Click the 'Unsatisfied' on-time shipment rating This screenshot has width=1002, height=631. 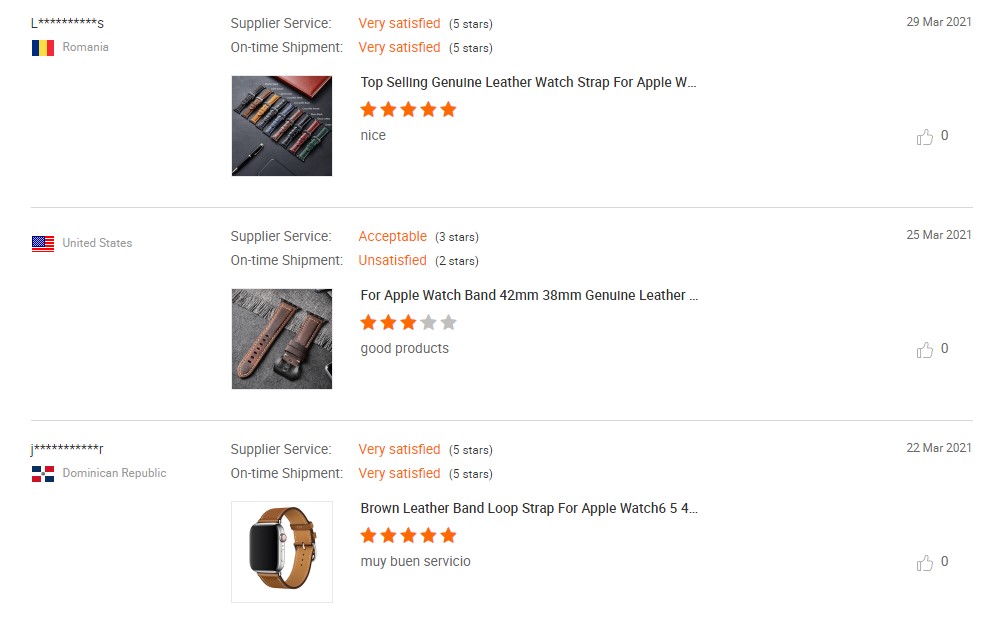tap(392, 261)
